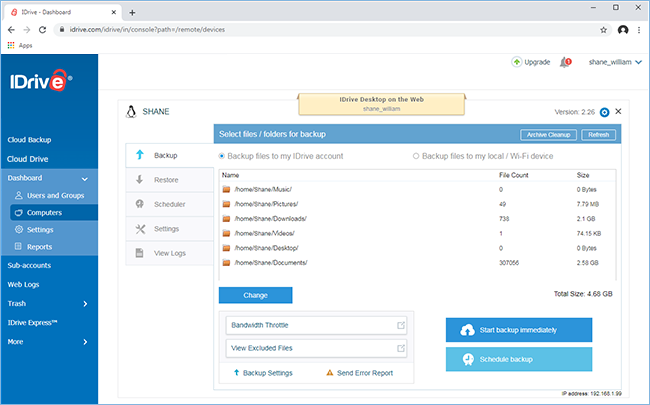Click the Scheduler clock icon
650x405 pixels.
point(140,204)
